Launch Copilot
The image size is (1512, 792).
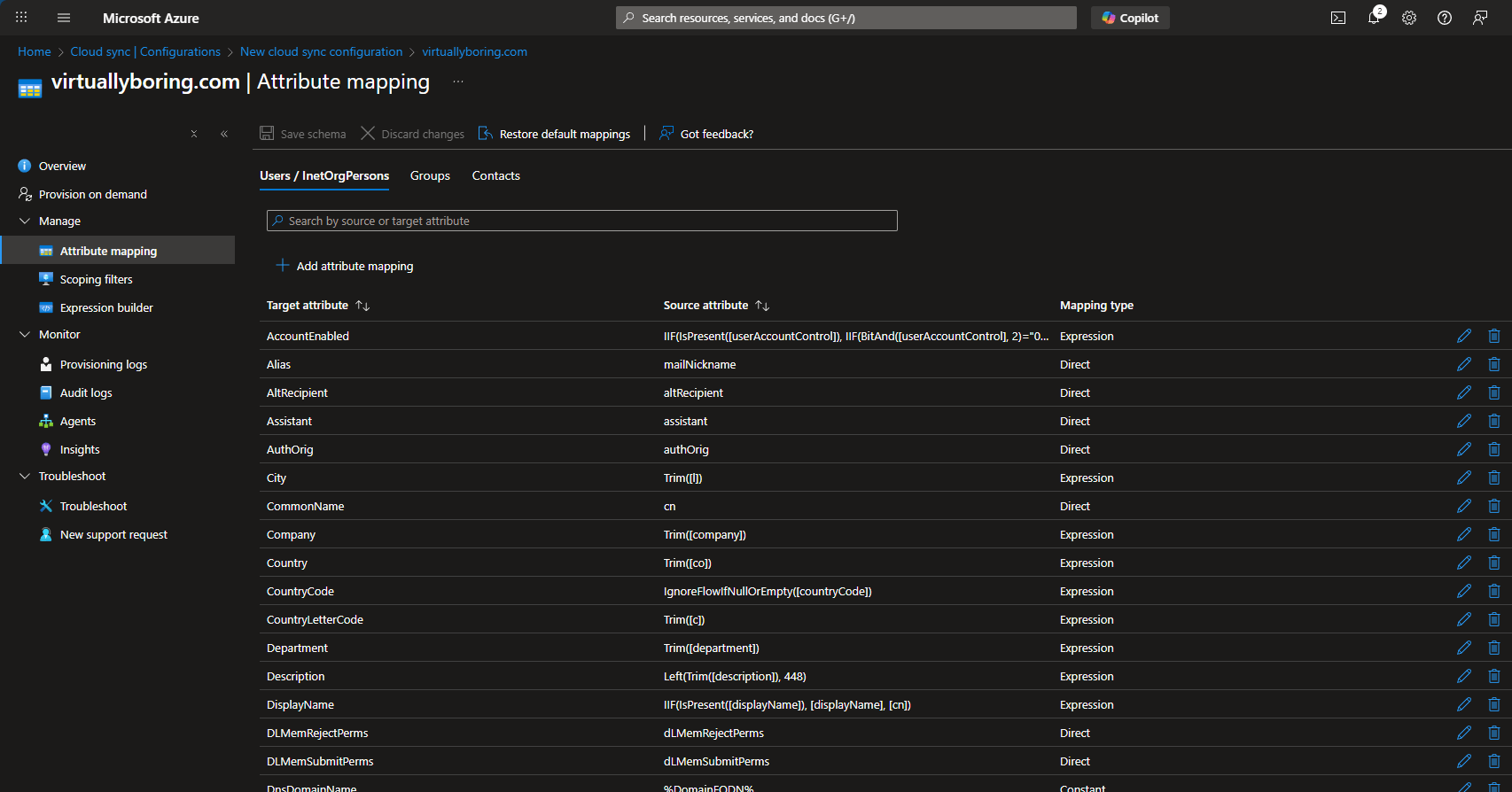point(1130,18)
